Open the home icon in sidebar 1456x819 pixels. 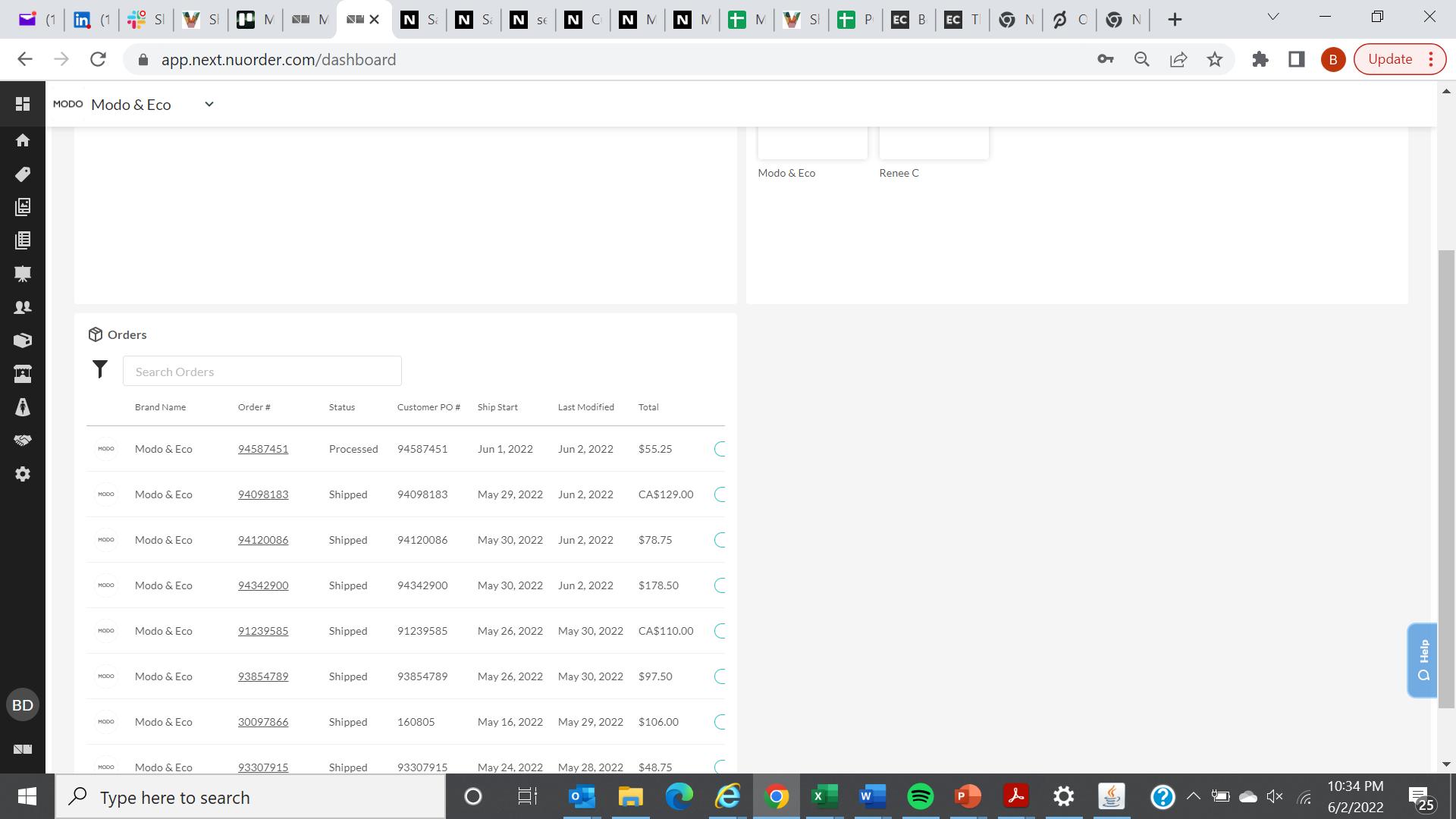pos(23,140)
